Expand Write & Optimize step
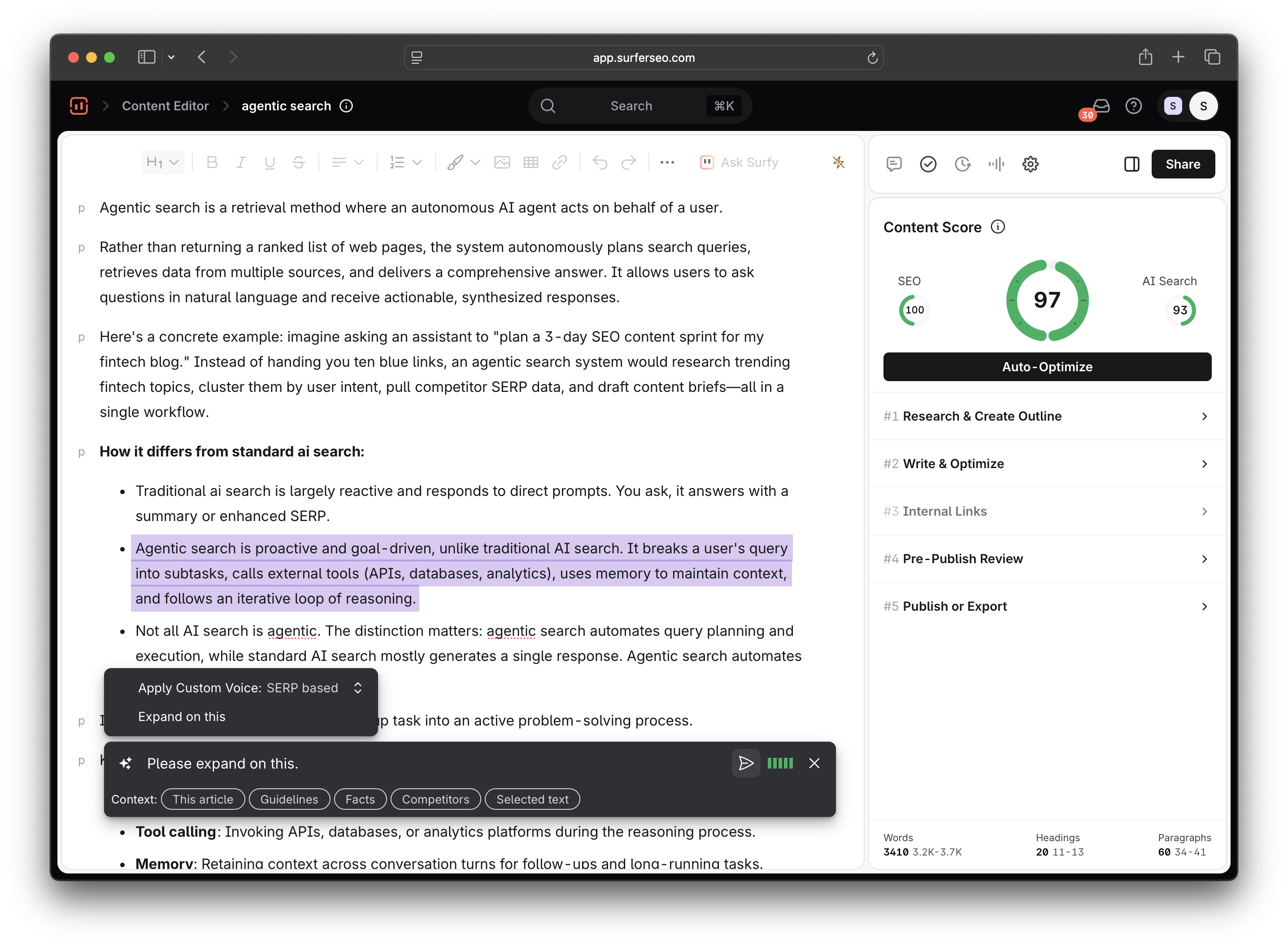This screenshot has height=947, width=1288. [1047, 464]
